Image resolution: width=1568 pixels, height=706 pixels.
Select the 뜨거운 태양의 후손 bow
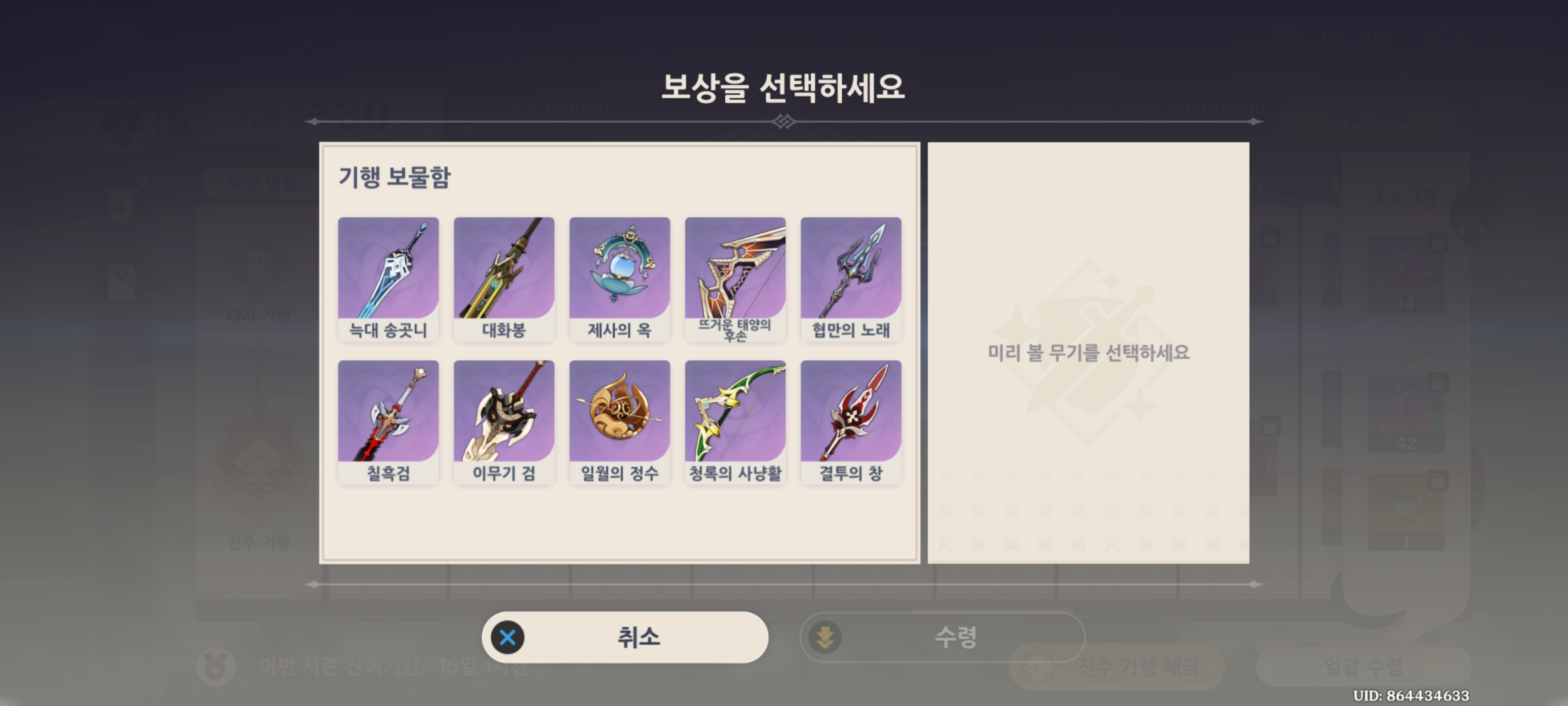(x=735, y=279)
